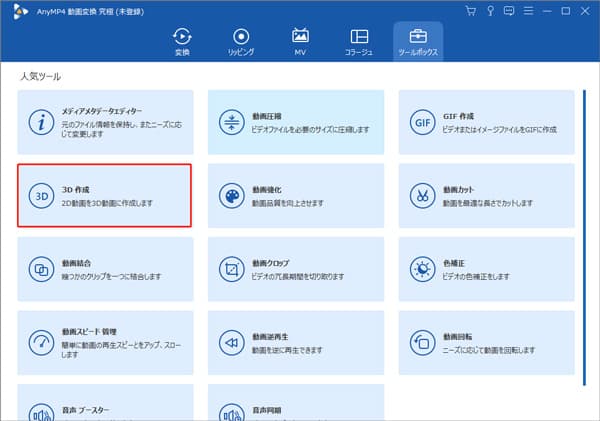Image resolution: width=600 pixels, height=421 pixels.
Task: Click the 動画回転 rotate icon
Action: [422, 342]
